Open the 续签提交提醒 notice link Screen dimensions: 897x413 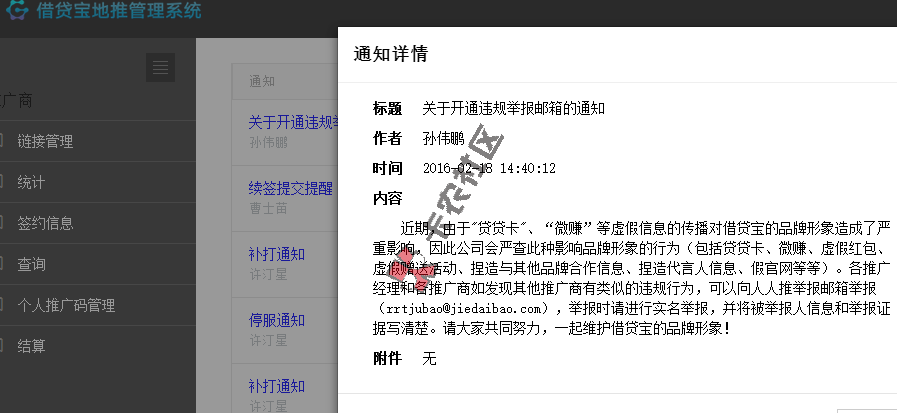(x=291, y=188)
